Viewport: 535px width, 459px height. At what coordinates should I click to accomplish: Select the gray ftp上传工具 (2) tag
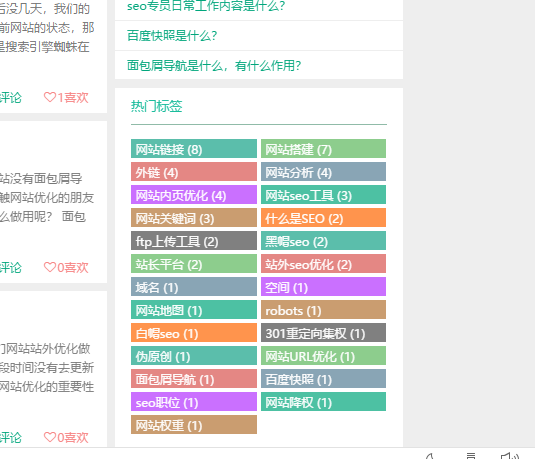(194, 241)
